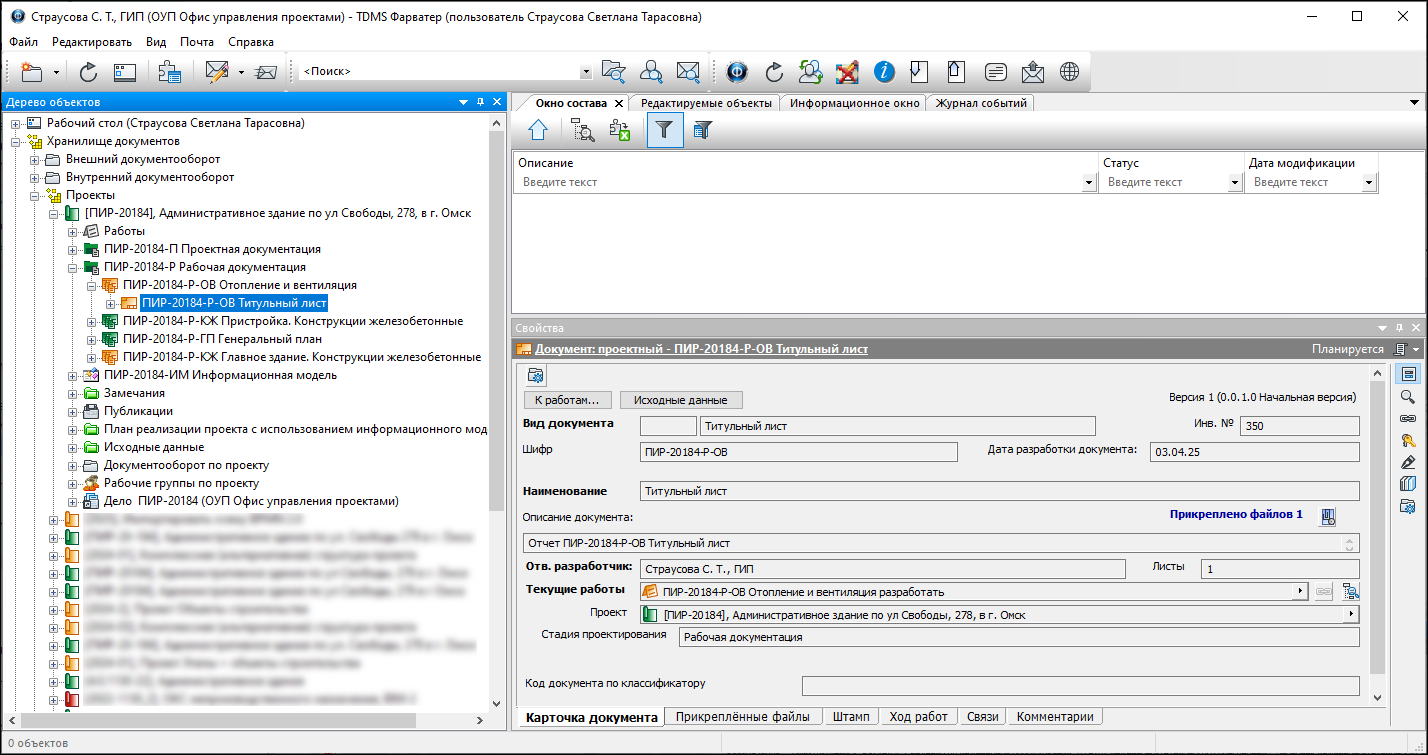Click the round blue TDMS logo icon
This screenshot has height=755, width=1428.
click(x=737, y=72)
